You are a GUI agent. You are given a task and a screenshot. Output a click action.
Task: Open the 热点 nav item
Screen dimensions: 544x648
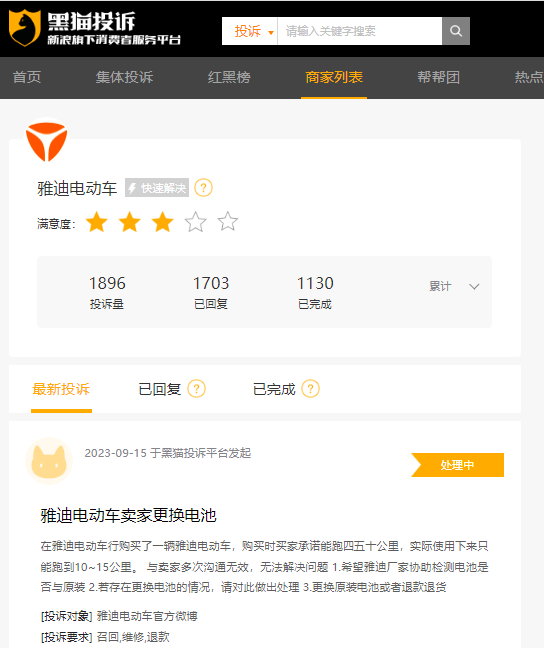point(529,77)
